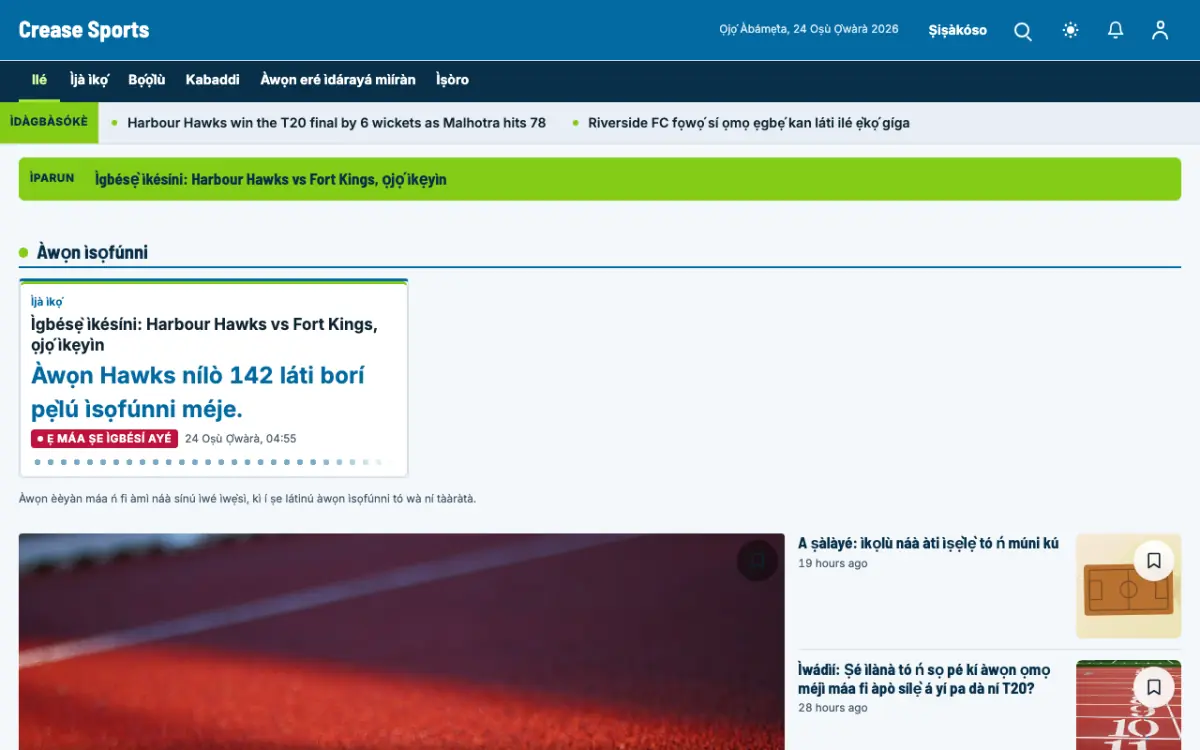Click the ÌPARUN label in green banner
Viewport: 1200px width, 750px height.
tap(52, 178)
